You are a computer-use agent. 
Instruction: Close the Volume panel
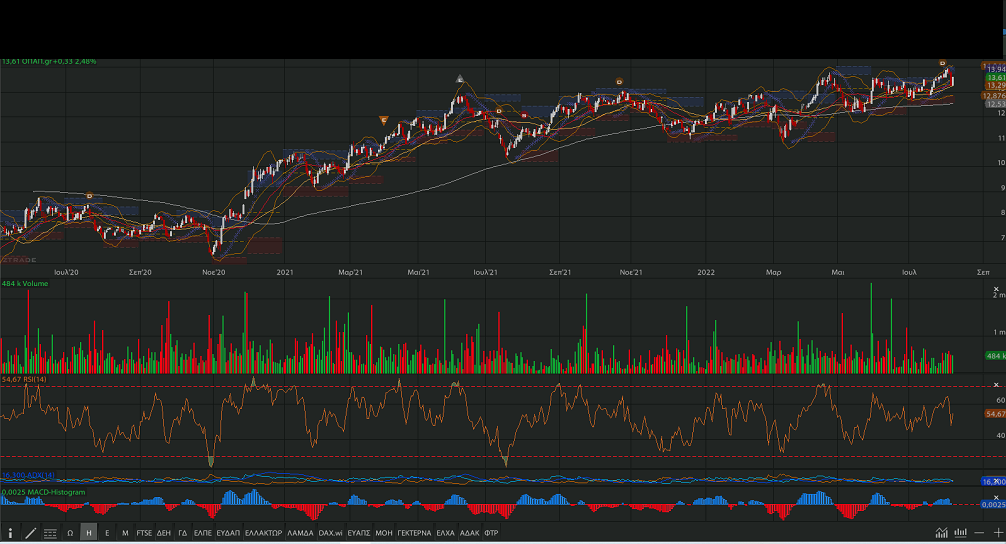[x=996, y=289]
